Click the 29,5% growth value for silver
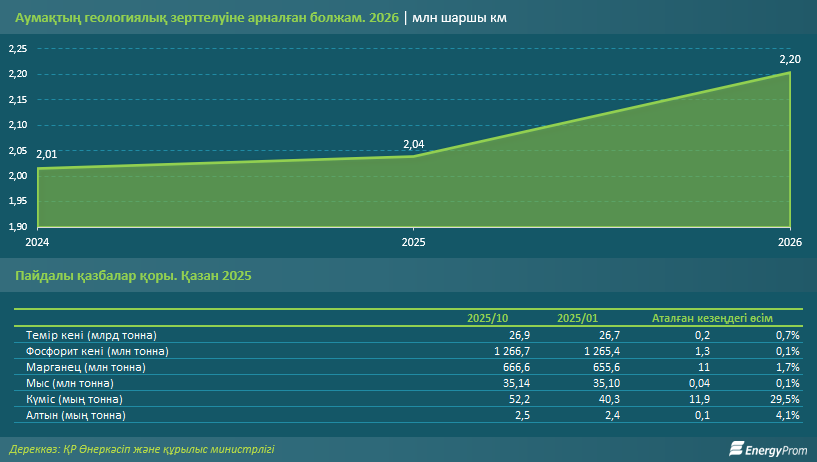The image size is (817, 462). [784, 399]
